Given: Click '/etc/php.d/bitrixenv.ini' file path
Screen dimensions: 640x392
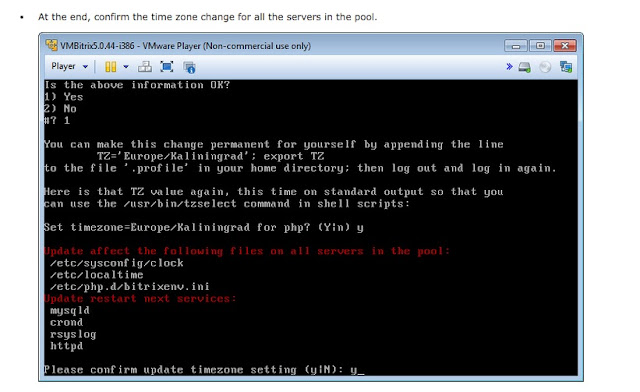Looking at the screenshot, I should [x=130, y=286].
